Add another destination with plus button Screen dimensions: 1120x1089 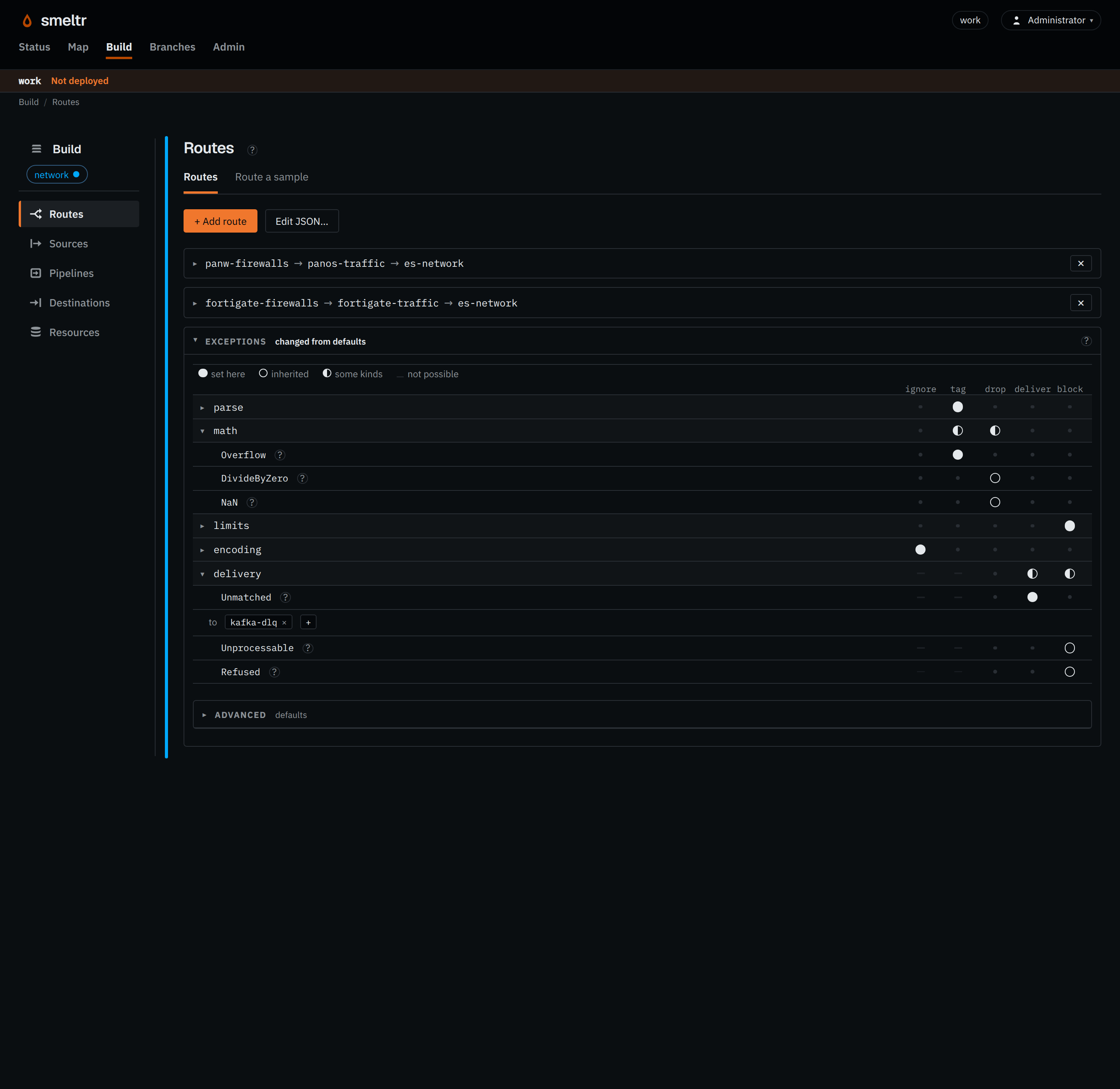(x=308, y=622)
